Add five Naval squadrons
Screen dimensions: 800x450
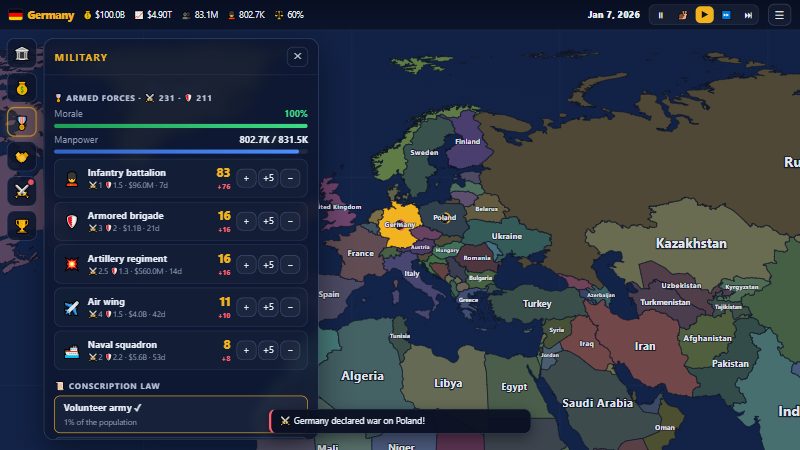pyautogui.click(x=268, y=350)
